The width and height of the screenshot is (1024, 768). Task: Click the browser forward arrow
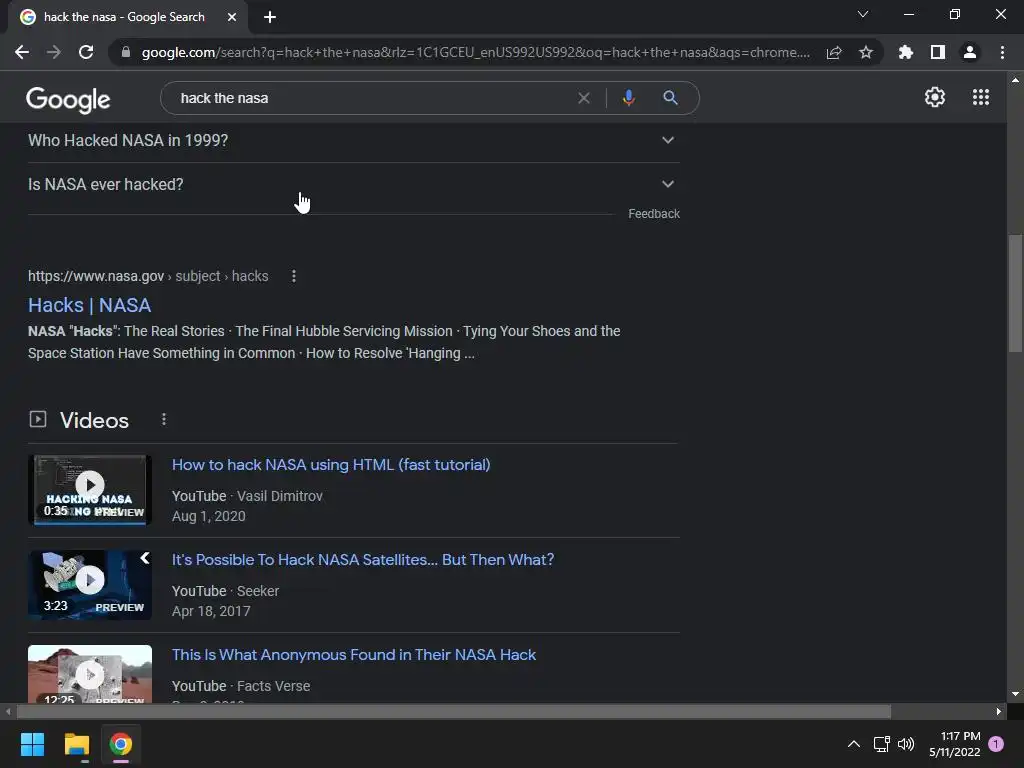click(54, 52)
